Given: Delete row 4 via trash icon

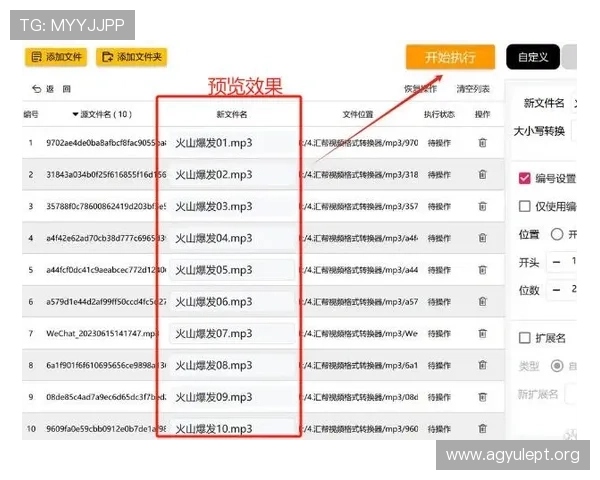Looking at the screenshot, I should coord(483,238).
